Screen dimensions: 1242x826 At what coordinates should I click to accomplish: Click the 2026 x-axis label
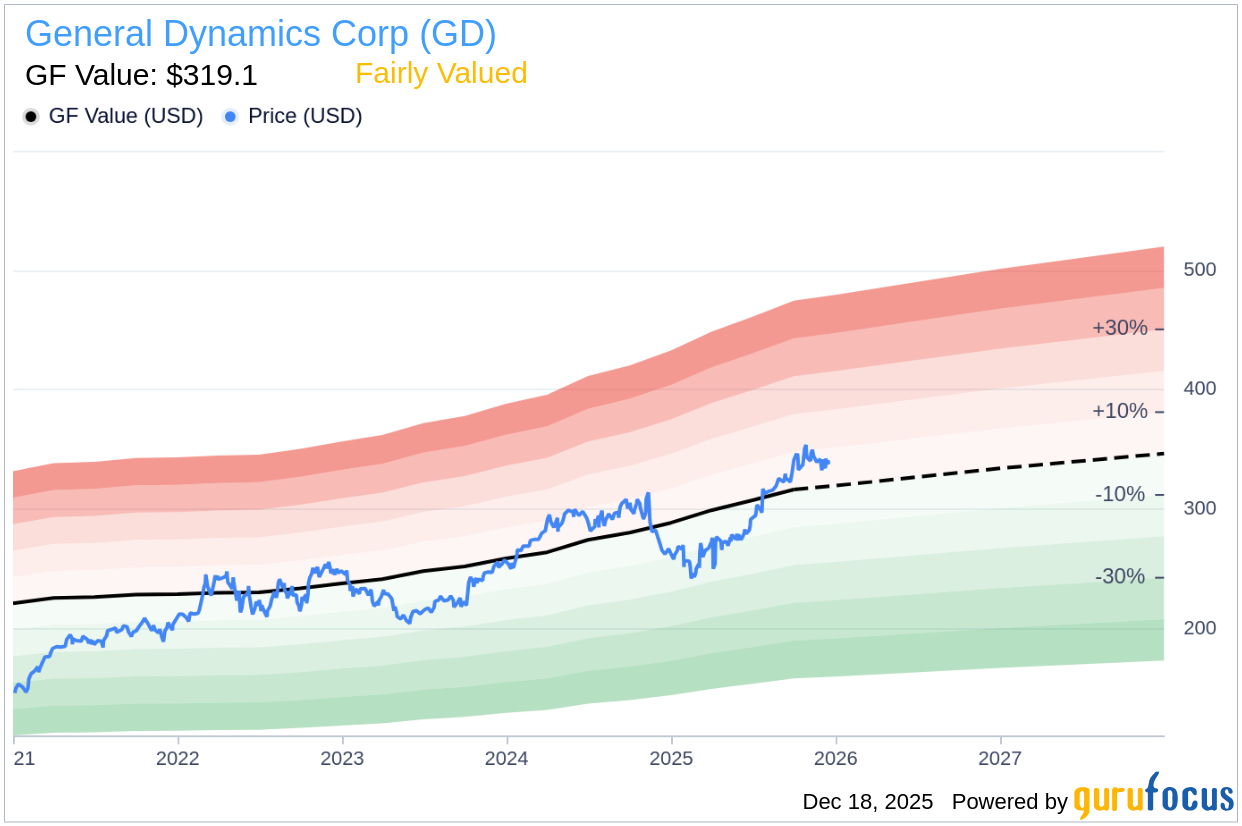836,757
